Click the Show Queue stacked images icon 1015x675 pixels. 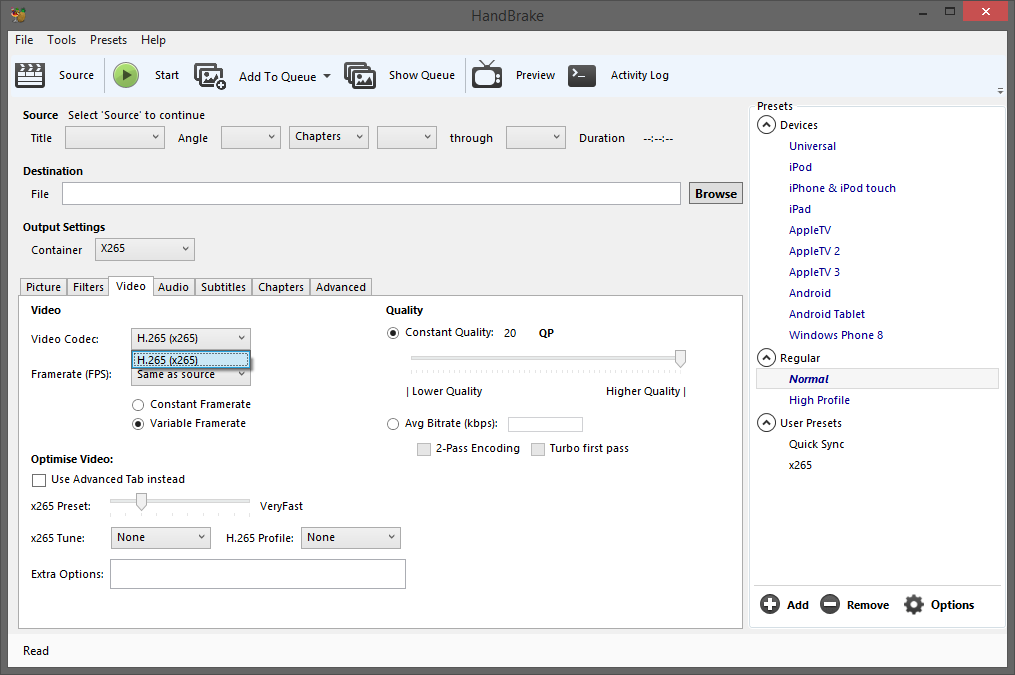click(x=360, y=76)
